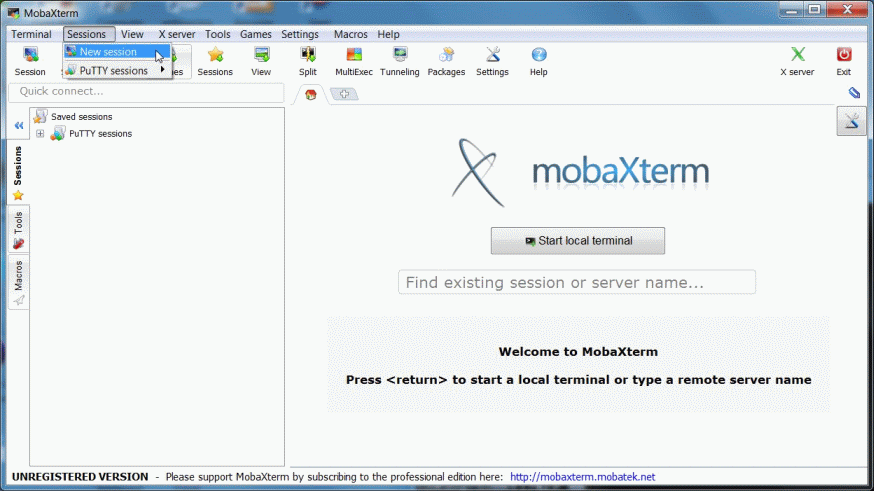
Task: Open the Tunneling toolbar tool
Action: [400, 61]
